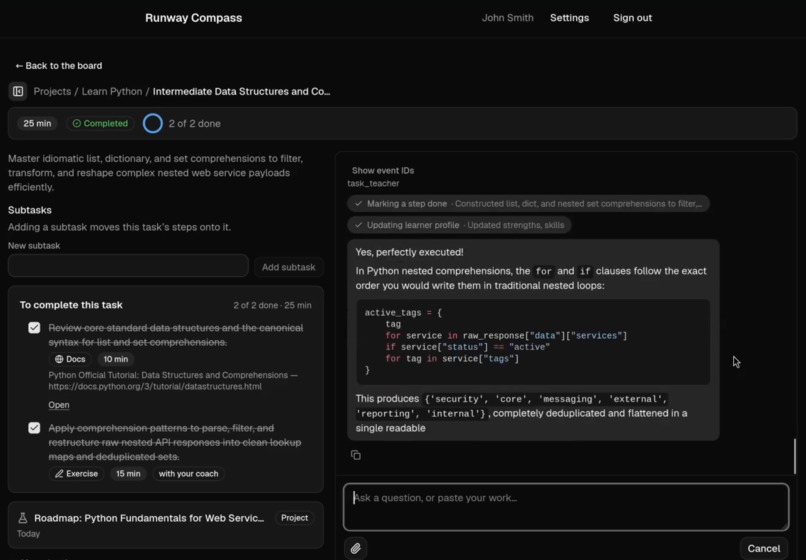Expand the Updating learner profile event
This screenshot has height=560, width=806.
pos(459,225)
